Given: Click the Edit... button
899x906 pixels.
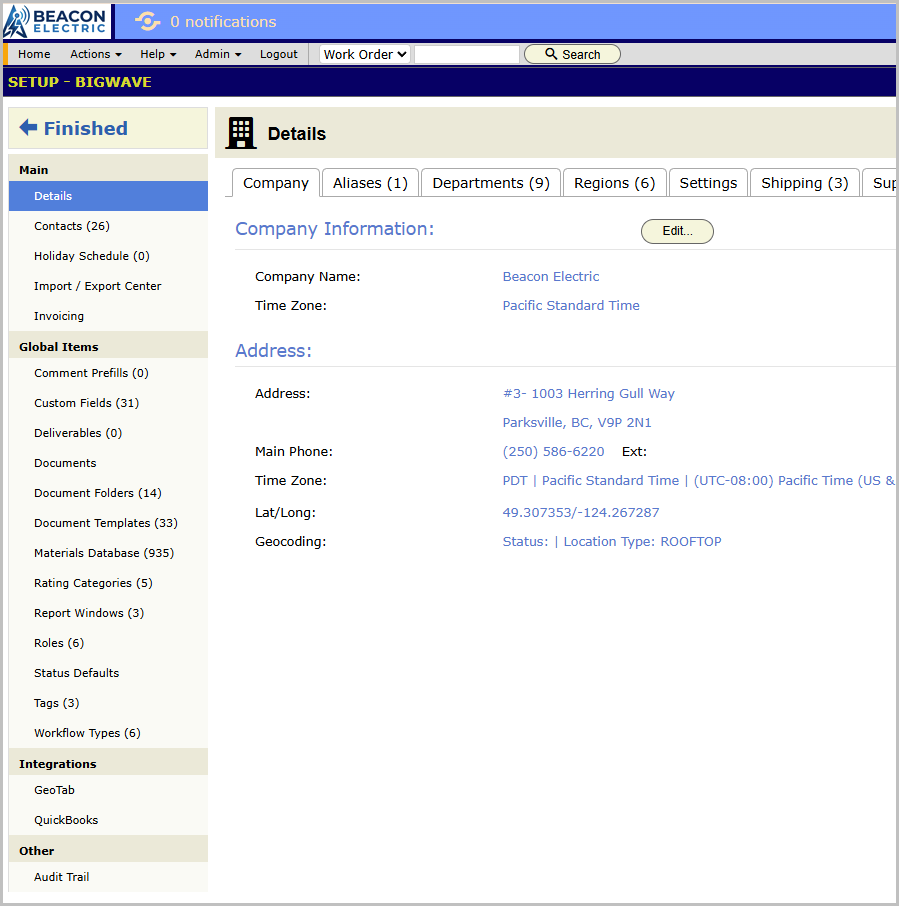Looking at the screenshot, I should pyautogui.click(x=677, y=231).
